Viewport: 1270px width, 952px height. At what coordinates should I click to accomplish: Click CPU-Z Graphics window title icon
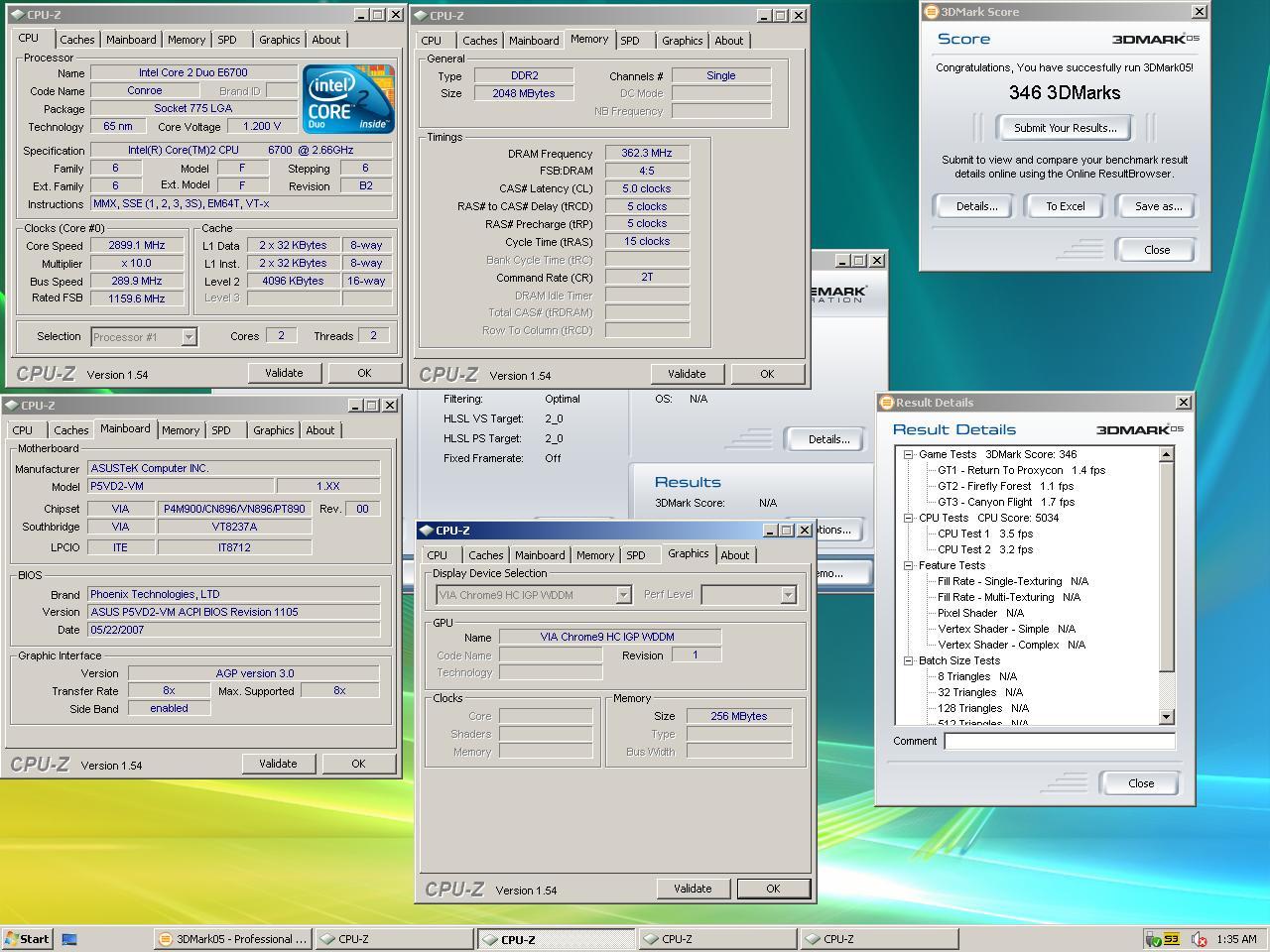pos(426,531)
